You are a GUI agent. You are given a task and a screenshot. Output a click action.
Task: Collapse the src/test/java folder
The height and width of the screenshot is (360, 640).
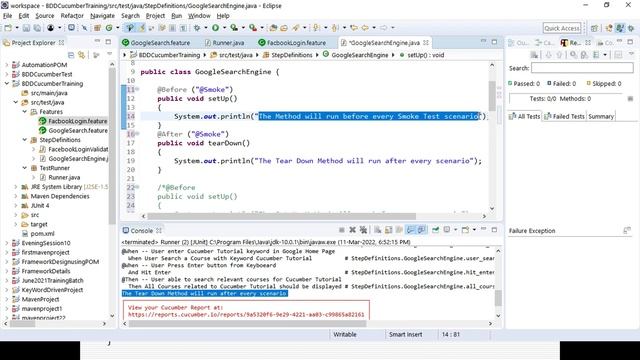[16, 102]
